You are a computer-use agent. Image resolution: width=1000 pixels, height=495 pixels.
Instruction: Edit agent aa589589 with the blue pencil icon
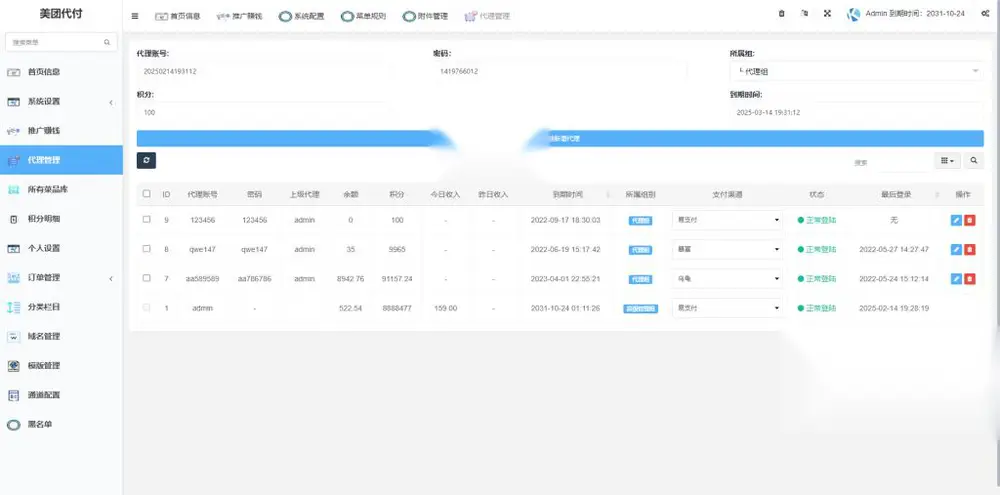[956, 279]
